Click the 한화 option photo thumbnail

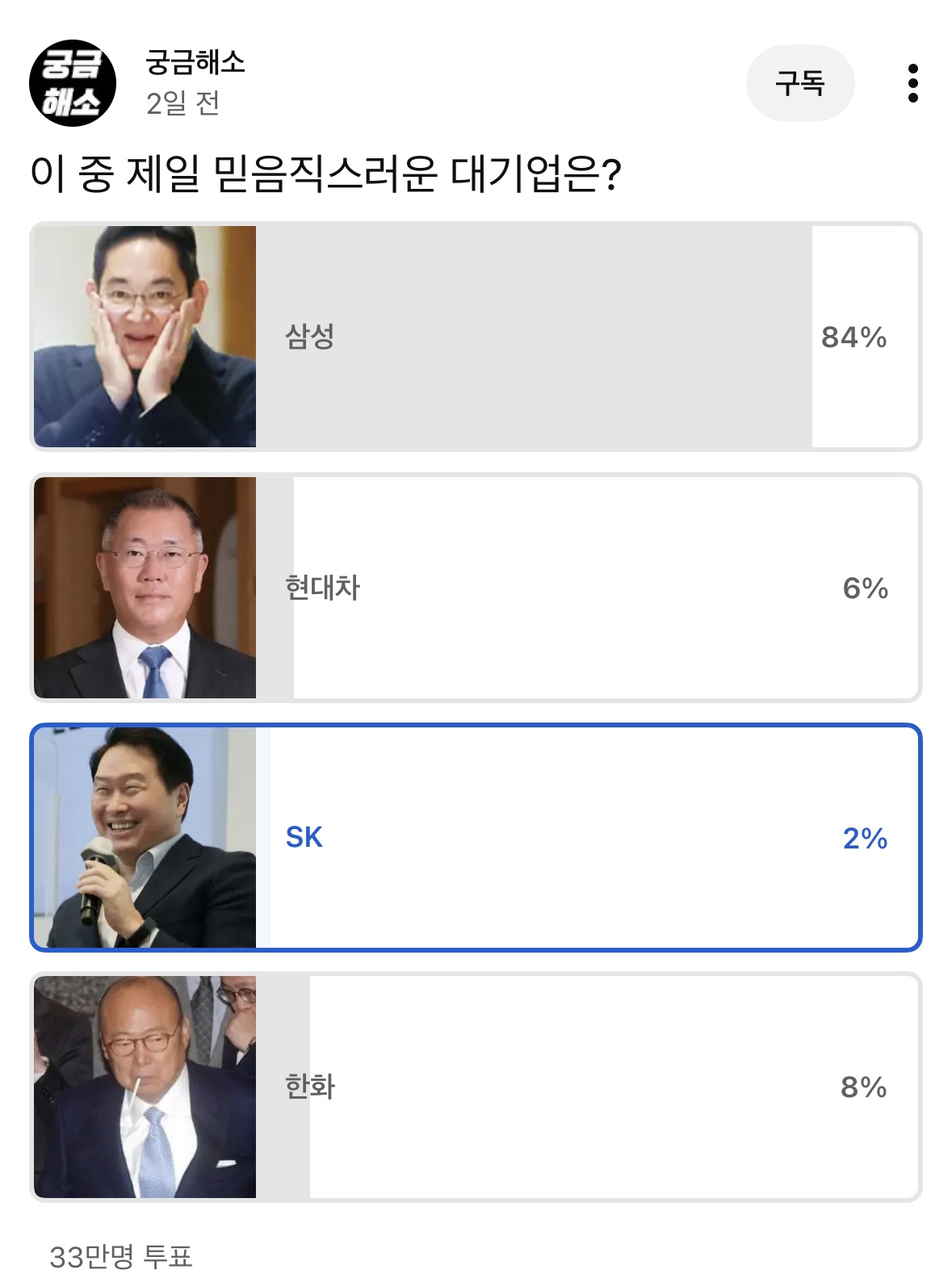tap(145, 1087)
